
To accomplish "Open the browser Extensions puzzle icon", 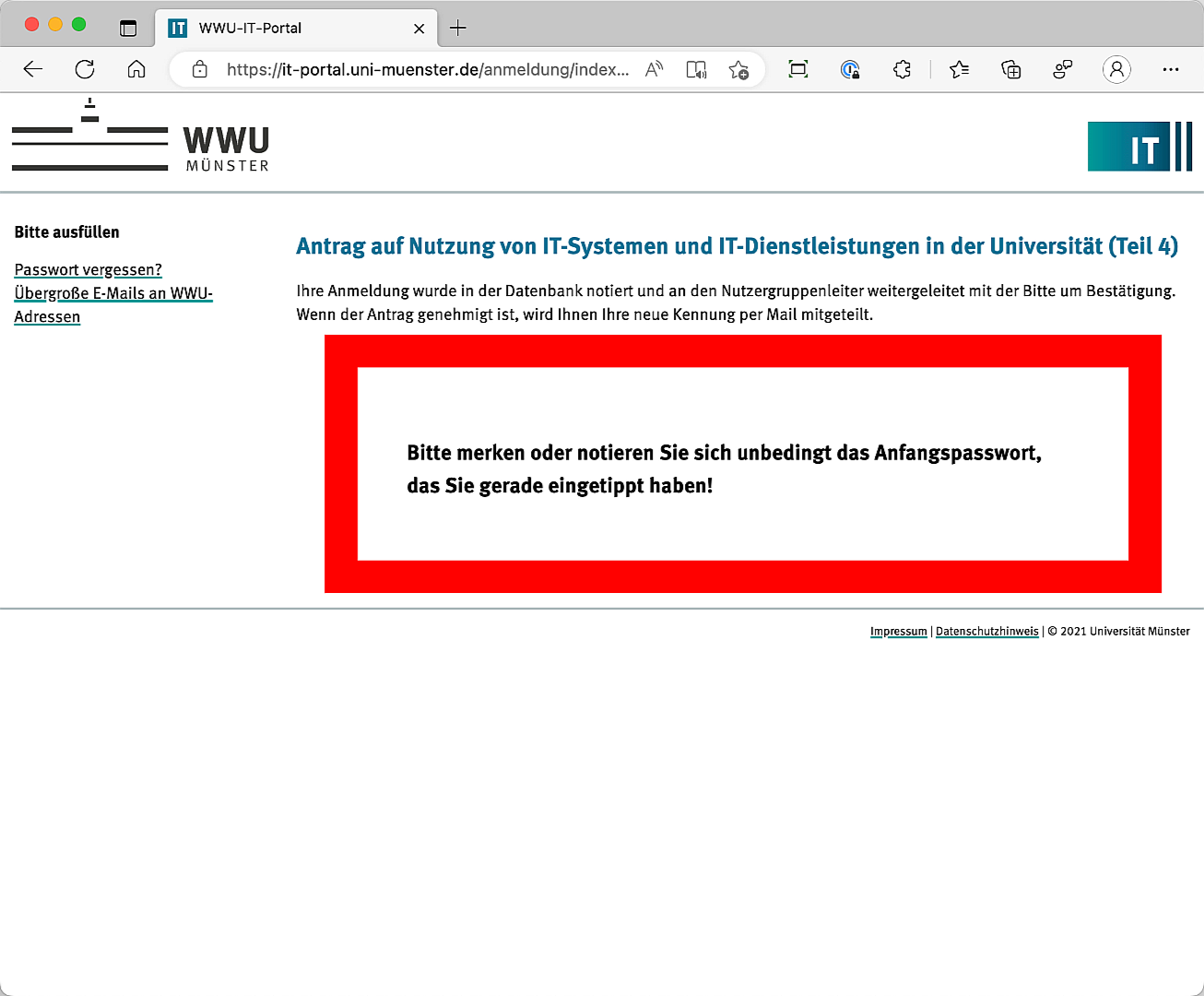I will [902, 69].
